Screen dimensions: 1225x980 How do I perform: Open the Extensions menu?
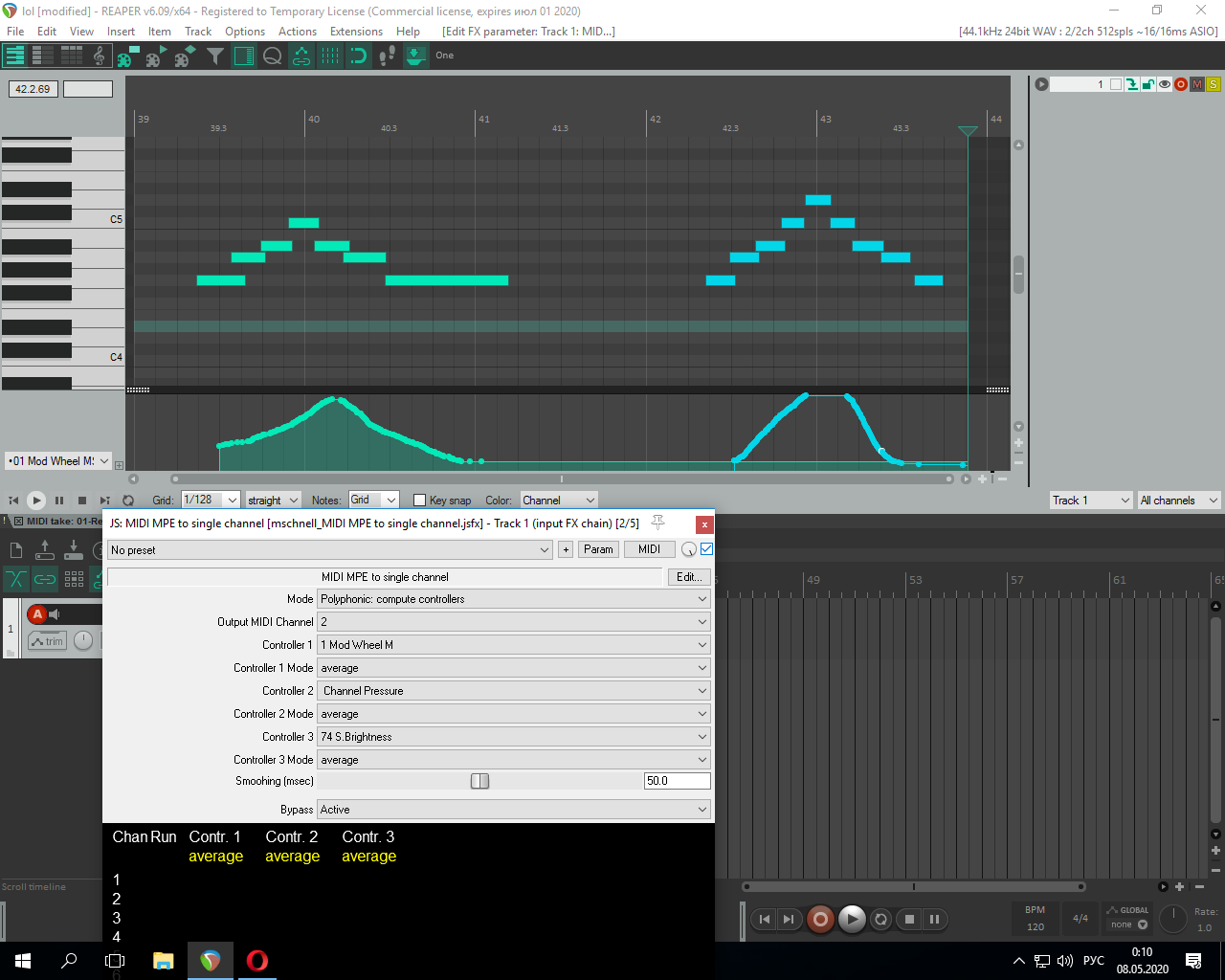tap(356, 32)
